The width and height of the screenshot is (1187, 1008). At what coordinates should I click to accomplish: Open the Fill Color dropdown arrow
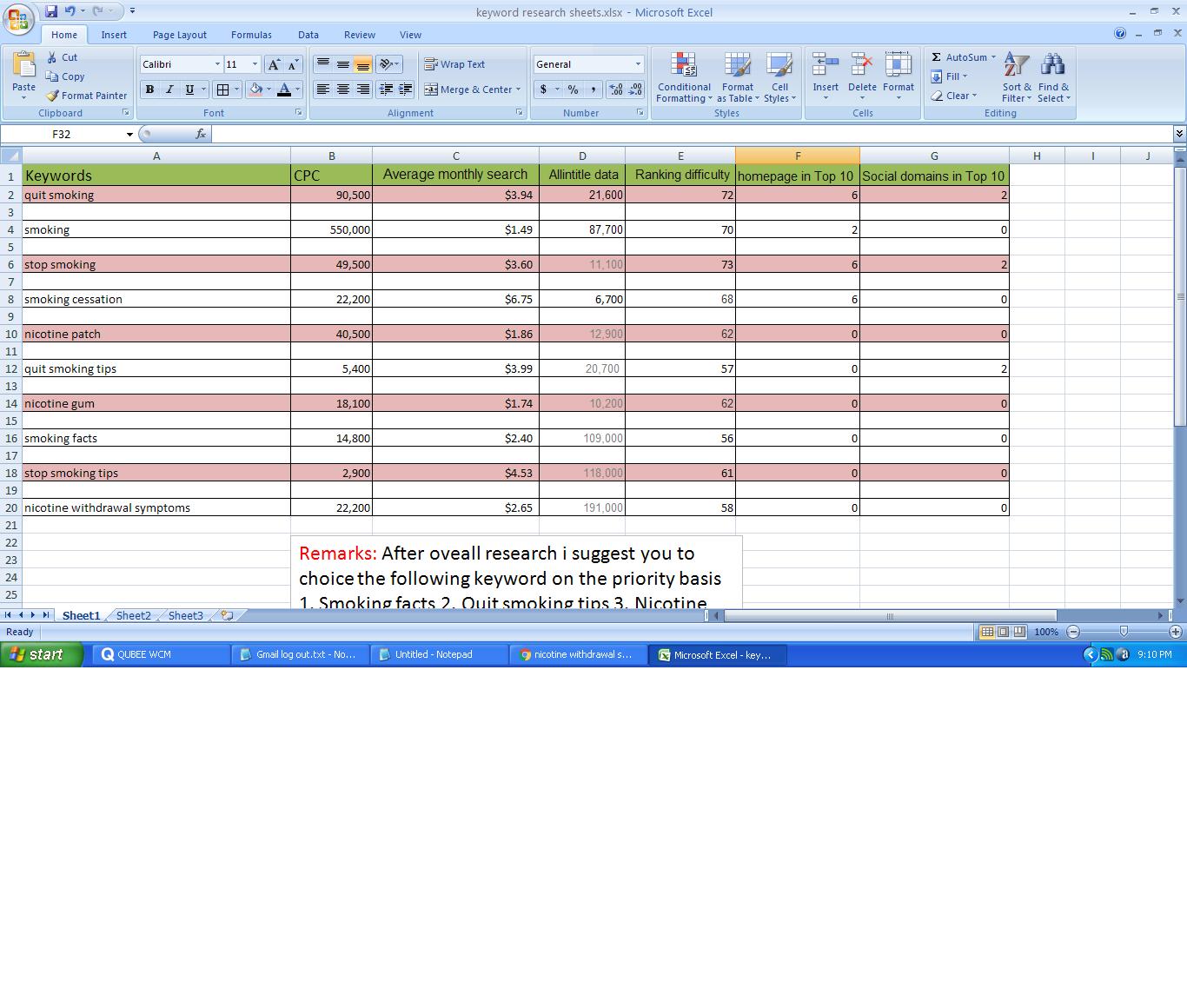coord(267,90)
